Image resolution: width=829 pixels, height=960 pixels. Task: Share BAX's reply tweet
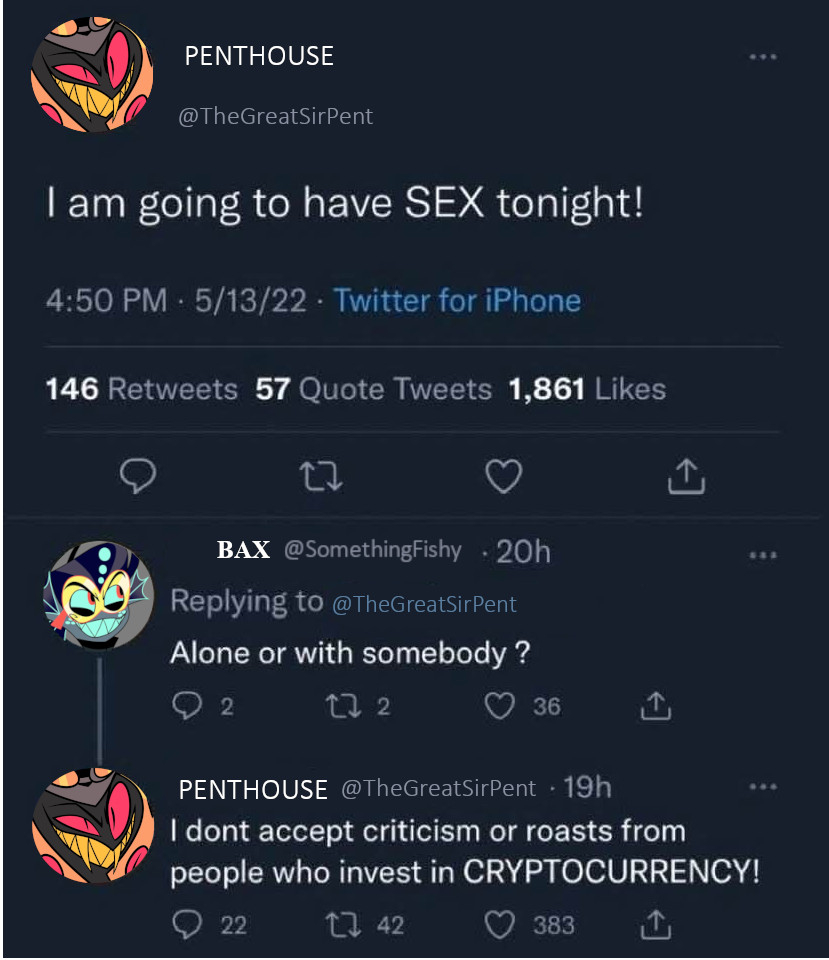click(655, 707)
